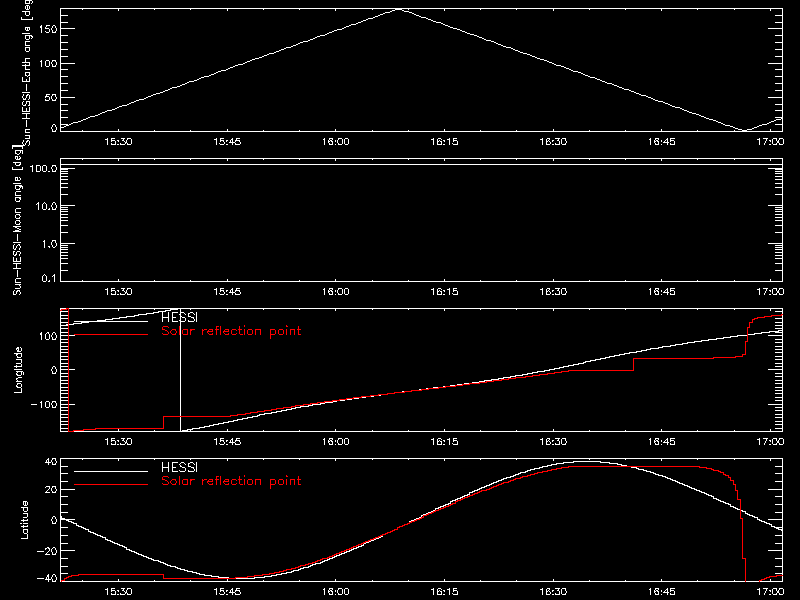The image size is (800, 600).
Task: Click 16:15 time label under Moon angle plot
Action: 444,291
